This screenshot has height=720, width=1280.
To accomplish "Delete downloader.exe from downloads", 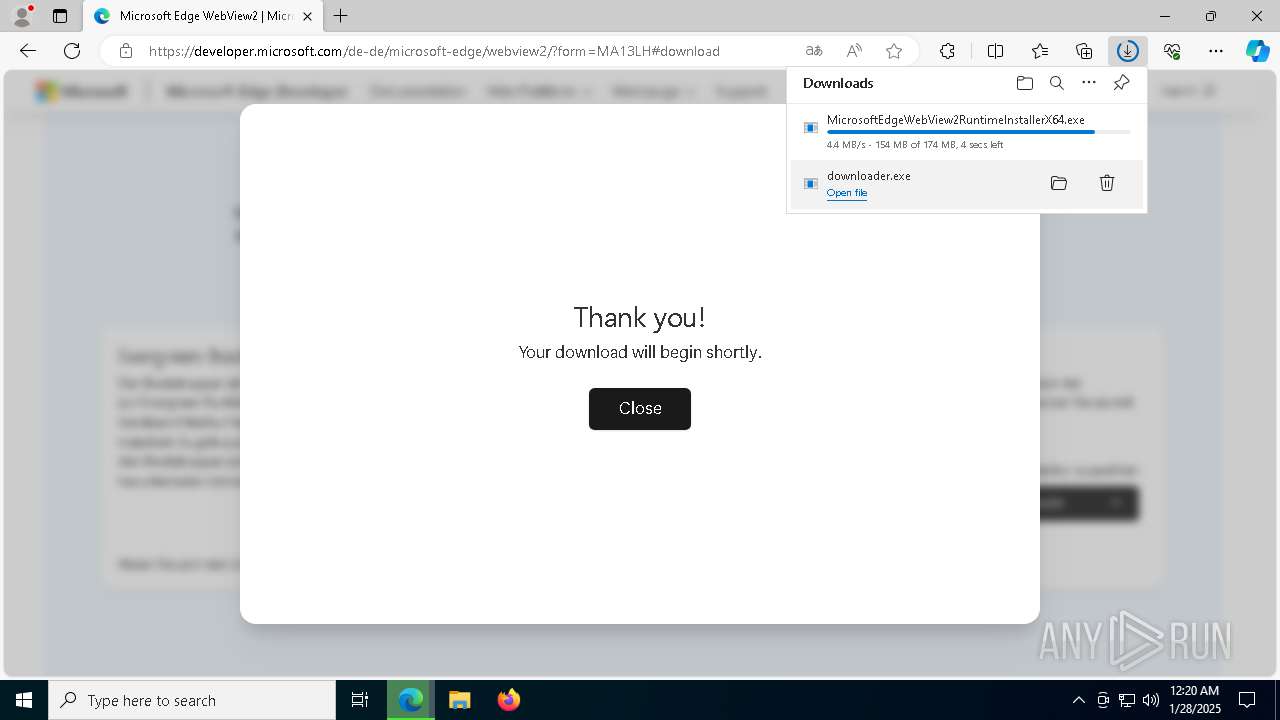I will [x=1107, y=183].
